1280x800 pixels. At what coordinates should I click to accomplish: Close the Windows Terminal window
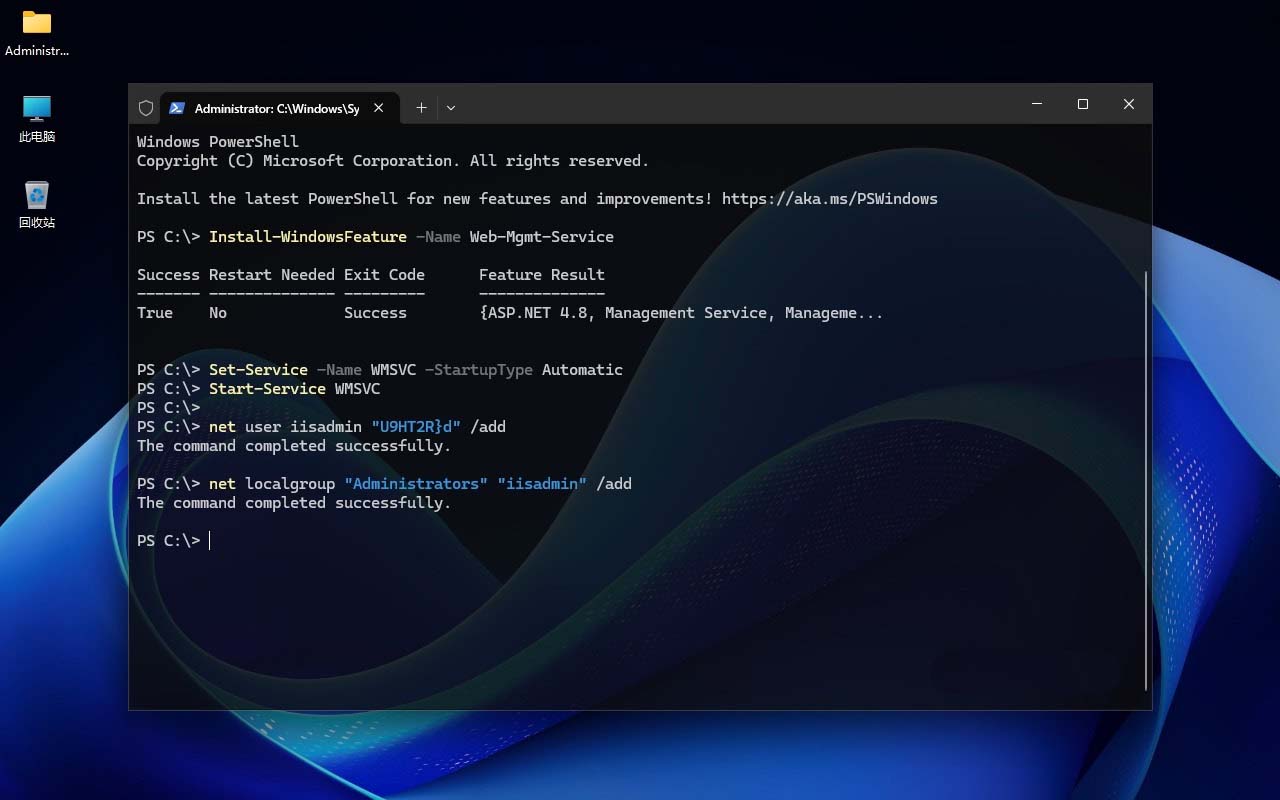coord(1129,104)
